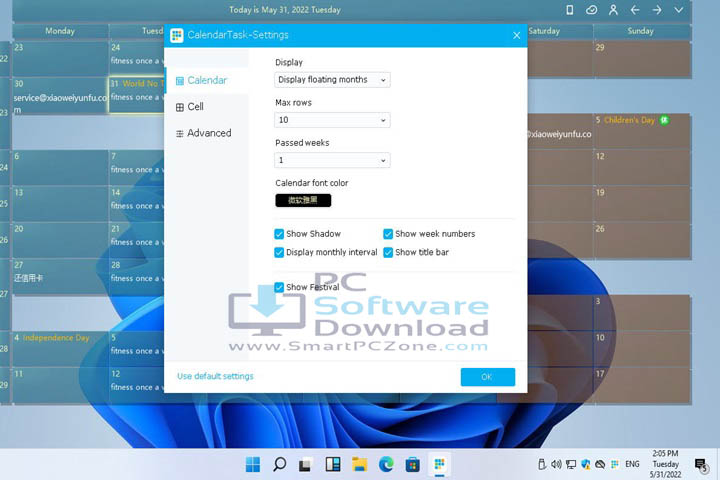Click the OneDrive cloud tray icon
720x480 pixels.
click(600, 464)
